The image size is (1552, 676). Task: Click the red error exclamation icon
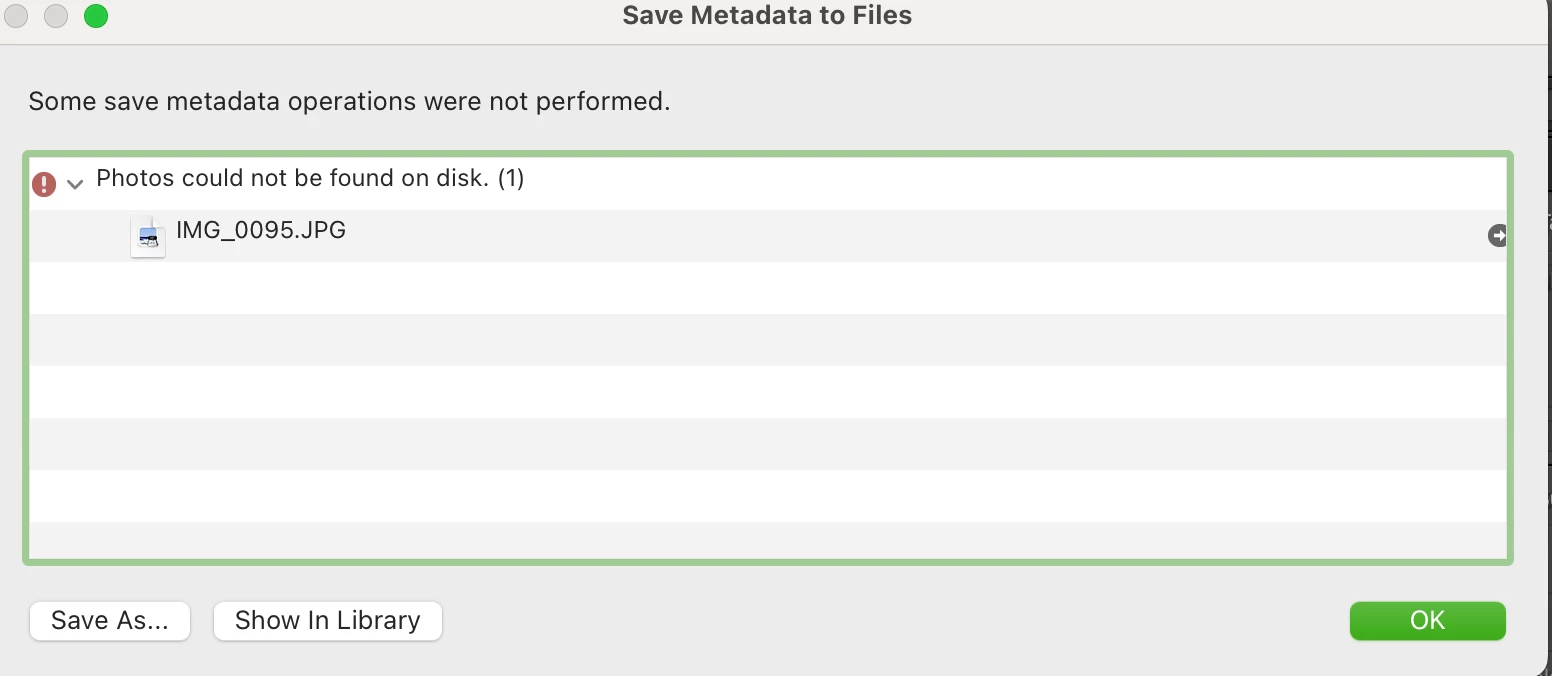click(x=44, y=184)
